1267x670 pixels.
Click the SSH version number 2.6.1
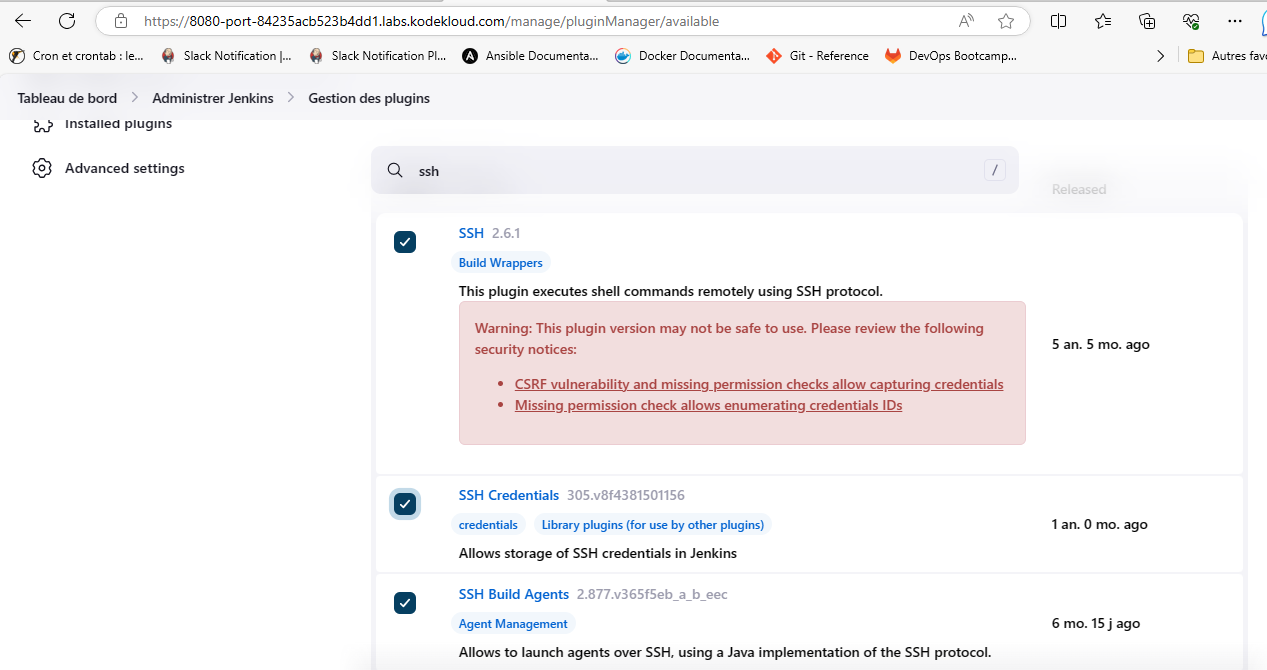pos(506,233)
